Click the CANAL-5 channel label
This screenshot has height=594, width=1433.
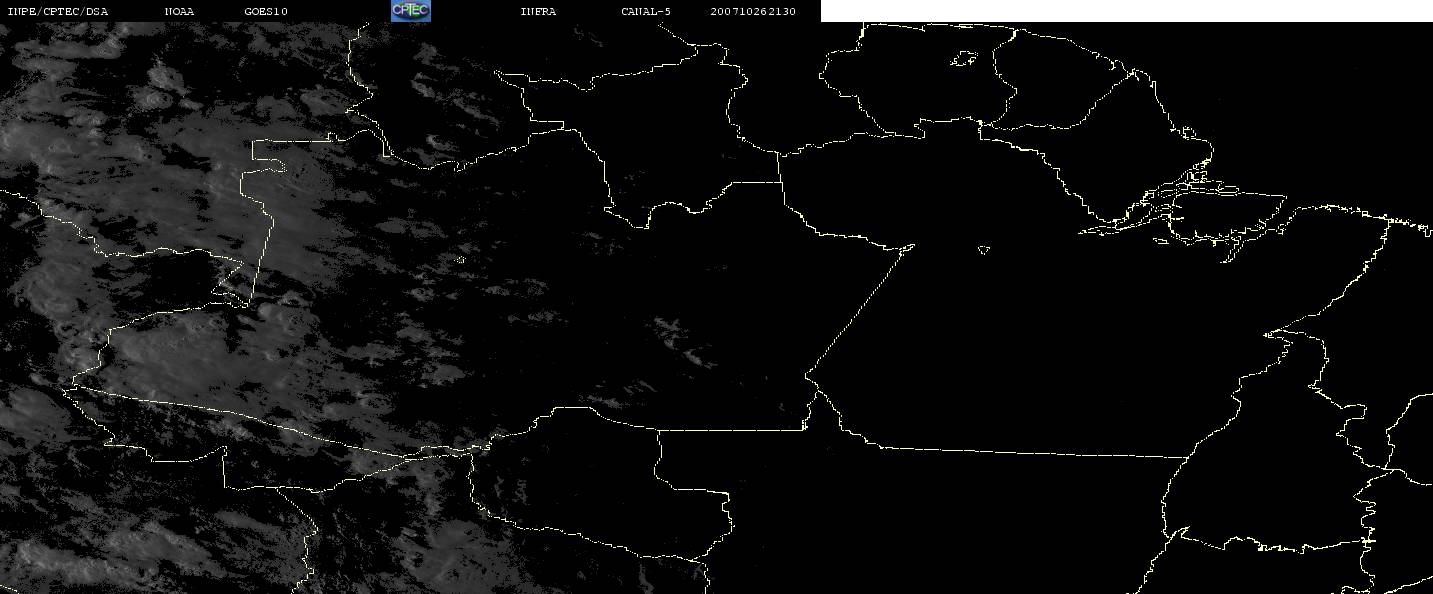point(646,11)
